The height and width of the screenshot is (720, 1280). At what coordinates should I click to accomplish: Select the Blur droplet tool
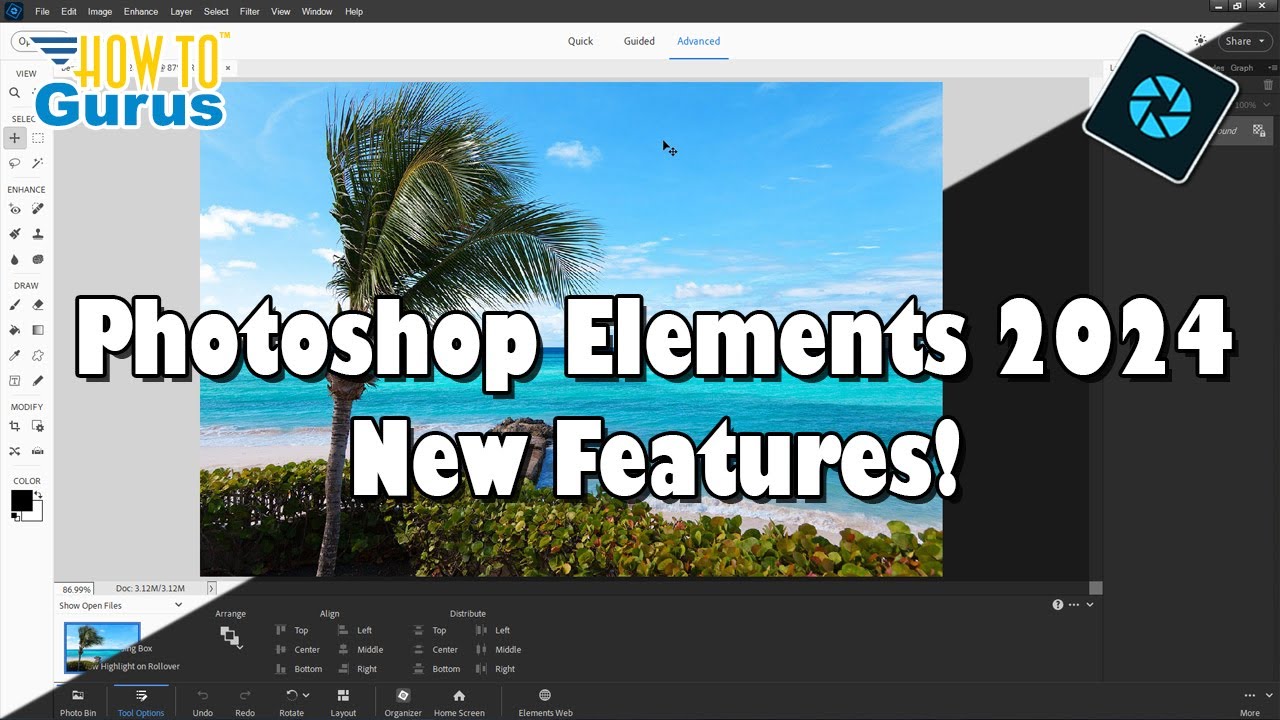(x=15, y=259)
